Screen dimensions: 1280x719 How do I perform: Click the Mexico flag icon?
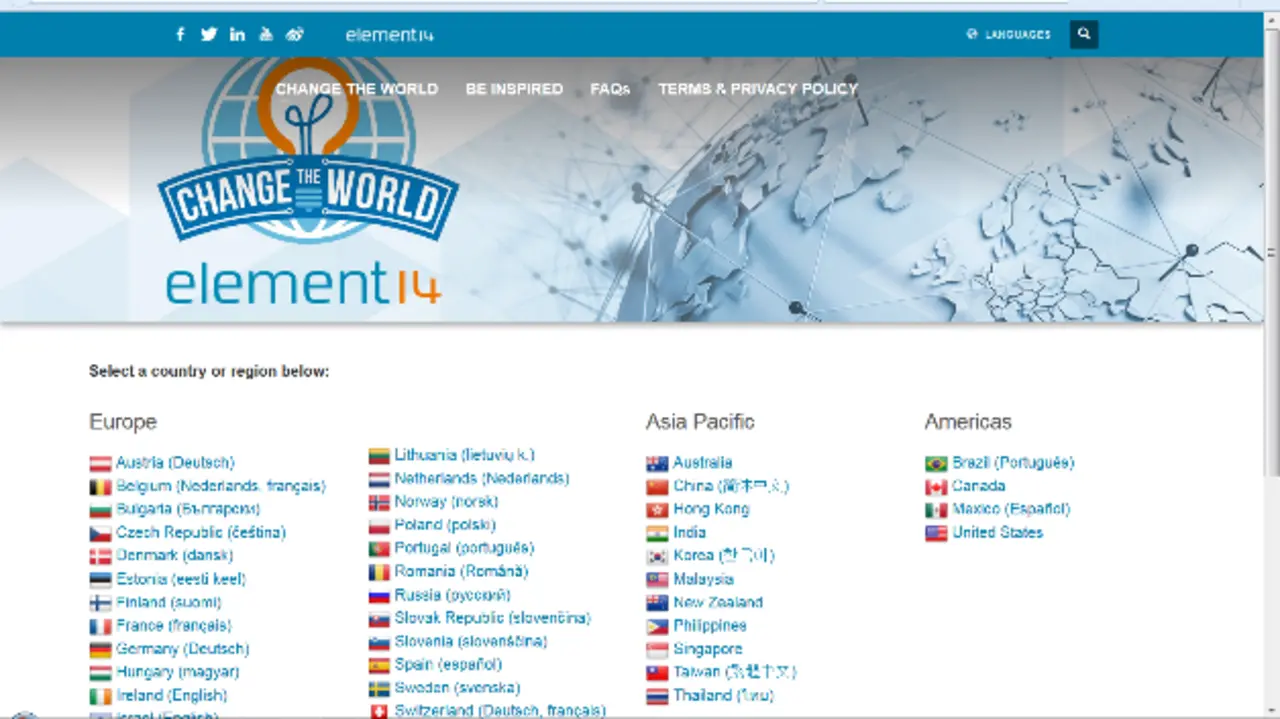tap(936, 510)
